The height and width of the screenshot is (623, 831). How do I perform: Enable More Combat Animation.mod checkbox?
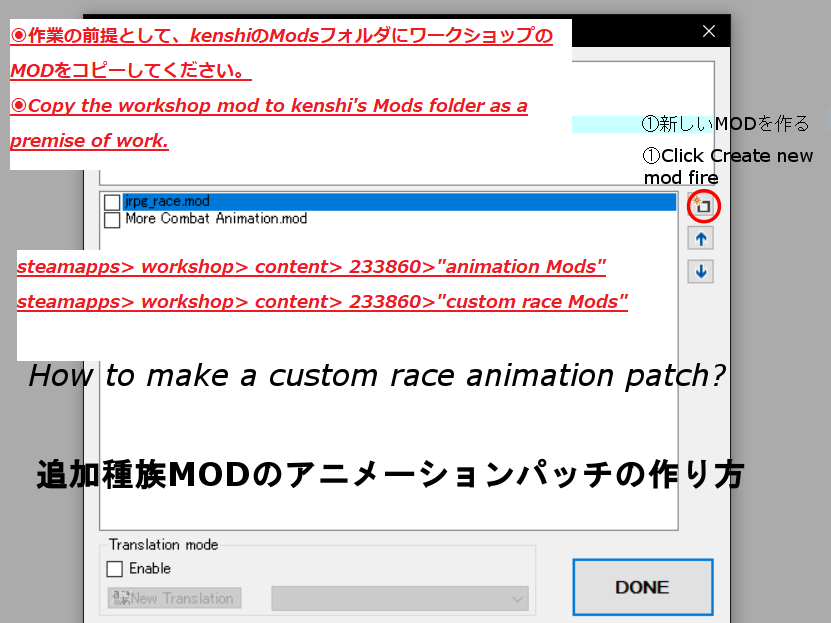pyautogui.click(x=112, y=219)
